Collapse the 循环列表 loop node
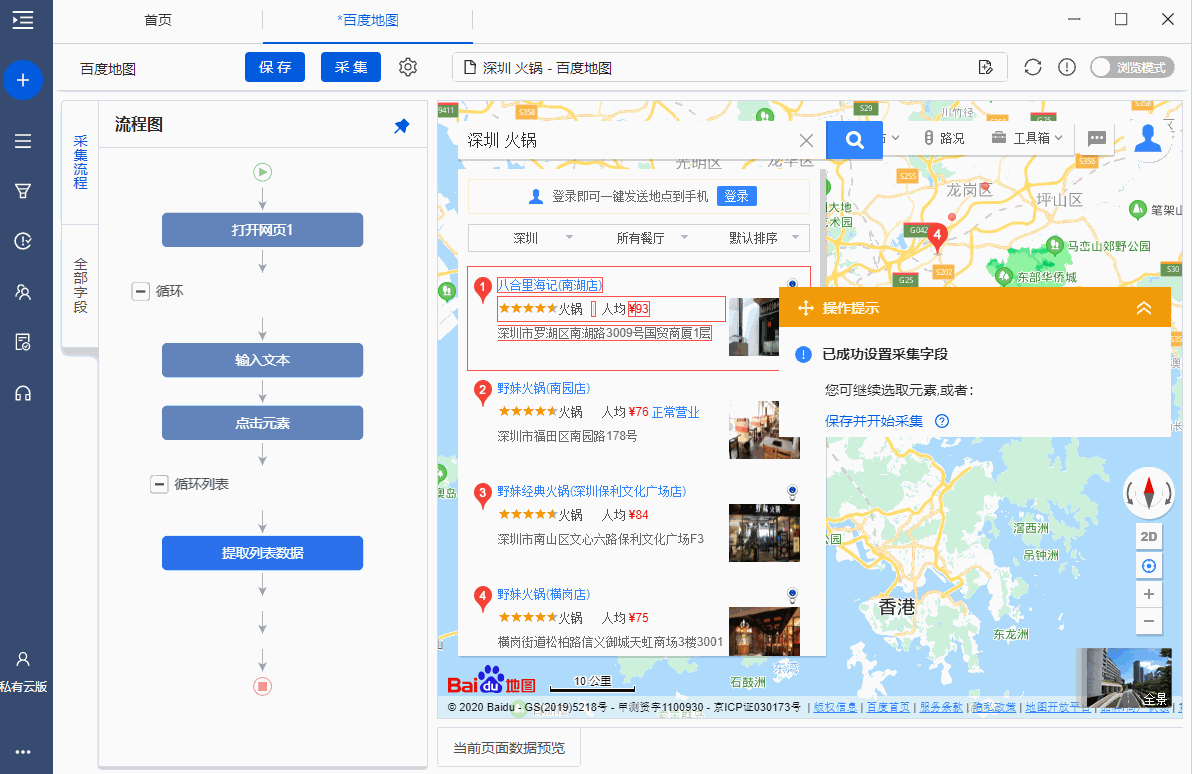 [159, 484]
